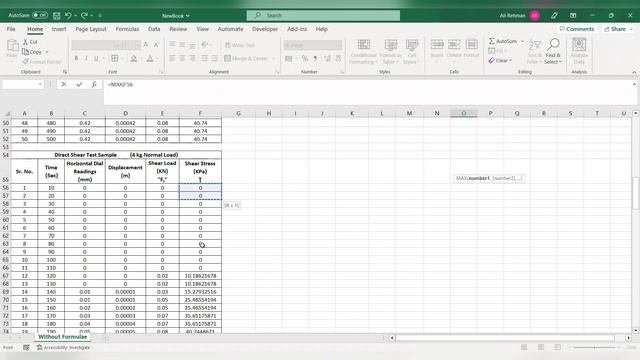Click the Fill Color bucket swatch
The height and width of the screenshot is (360, 640).
pos(133,58)
